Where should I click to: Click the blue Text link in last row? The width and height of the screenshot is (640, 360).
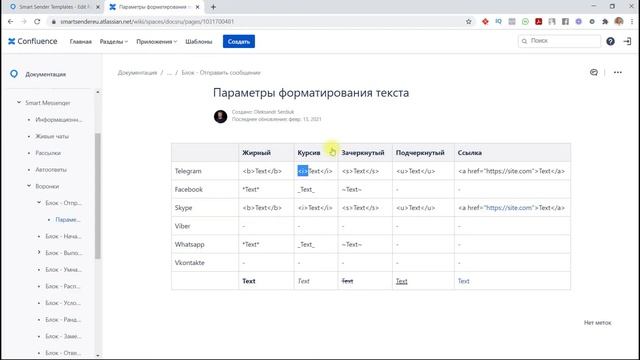(463, 281)
